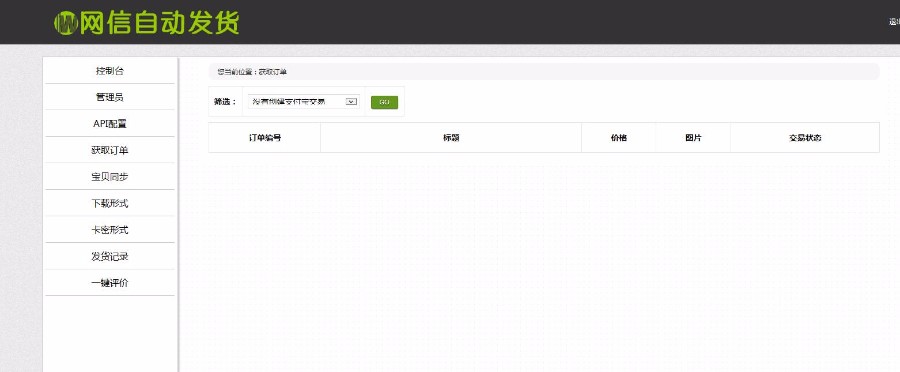Select 获取订单 in the sidebar
The image size is (900, 372).
pos(110,150)
